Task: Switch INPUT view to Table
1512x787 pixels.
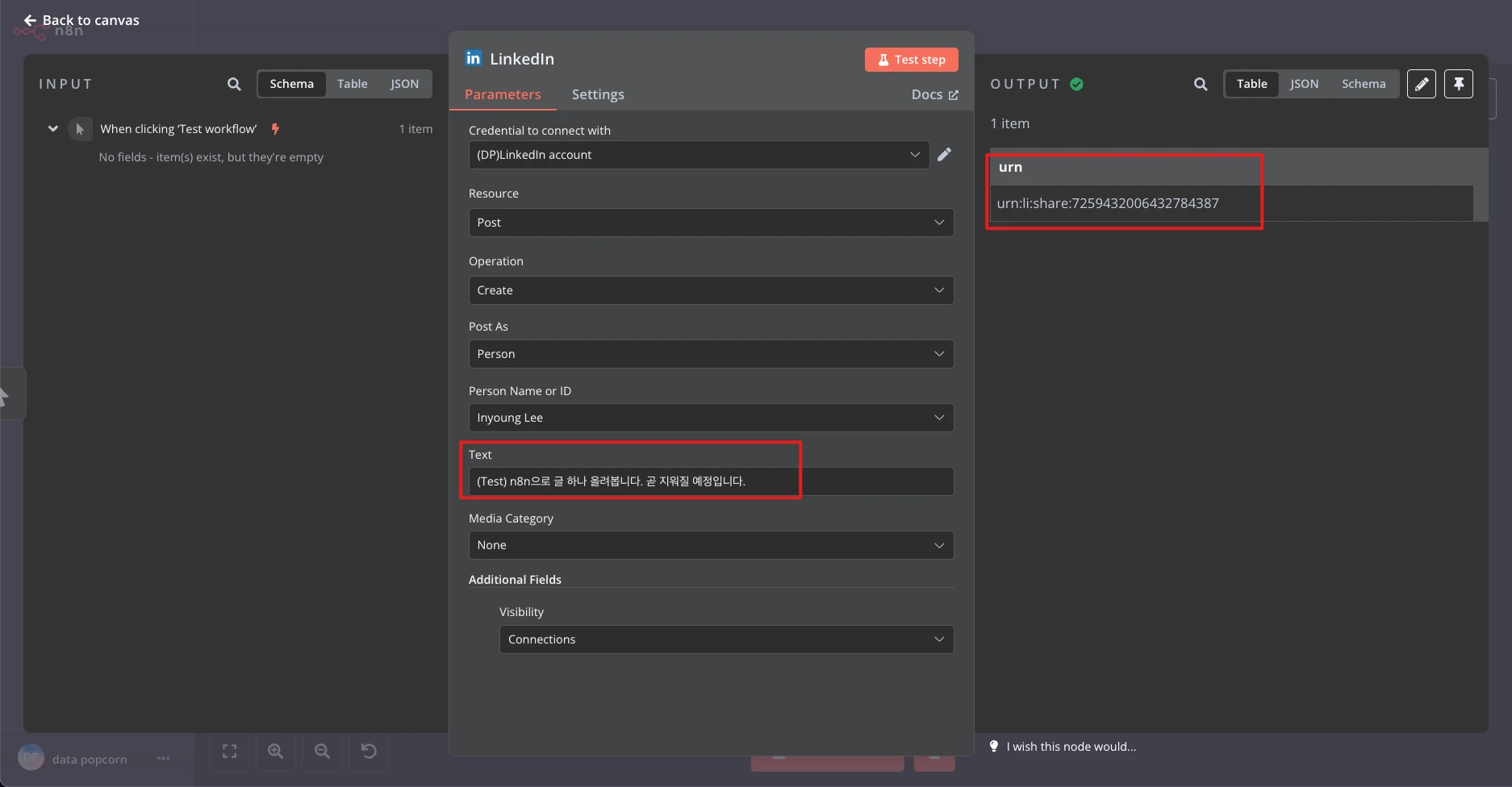Action: pyautogui.click(x=352, y=84)
